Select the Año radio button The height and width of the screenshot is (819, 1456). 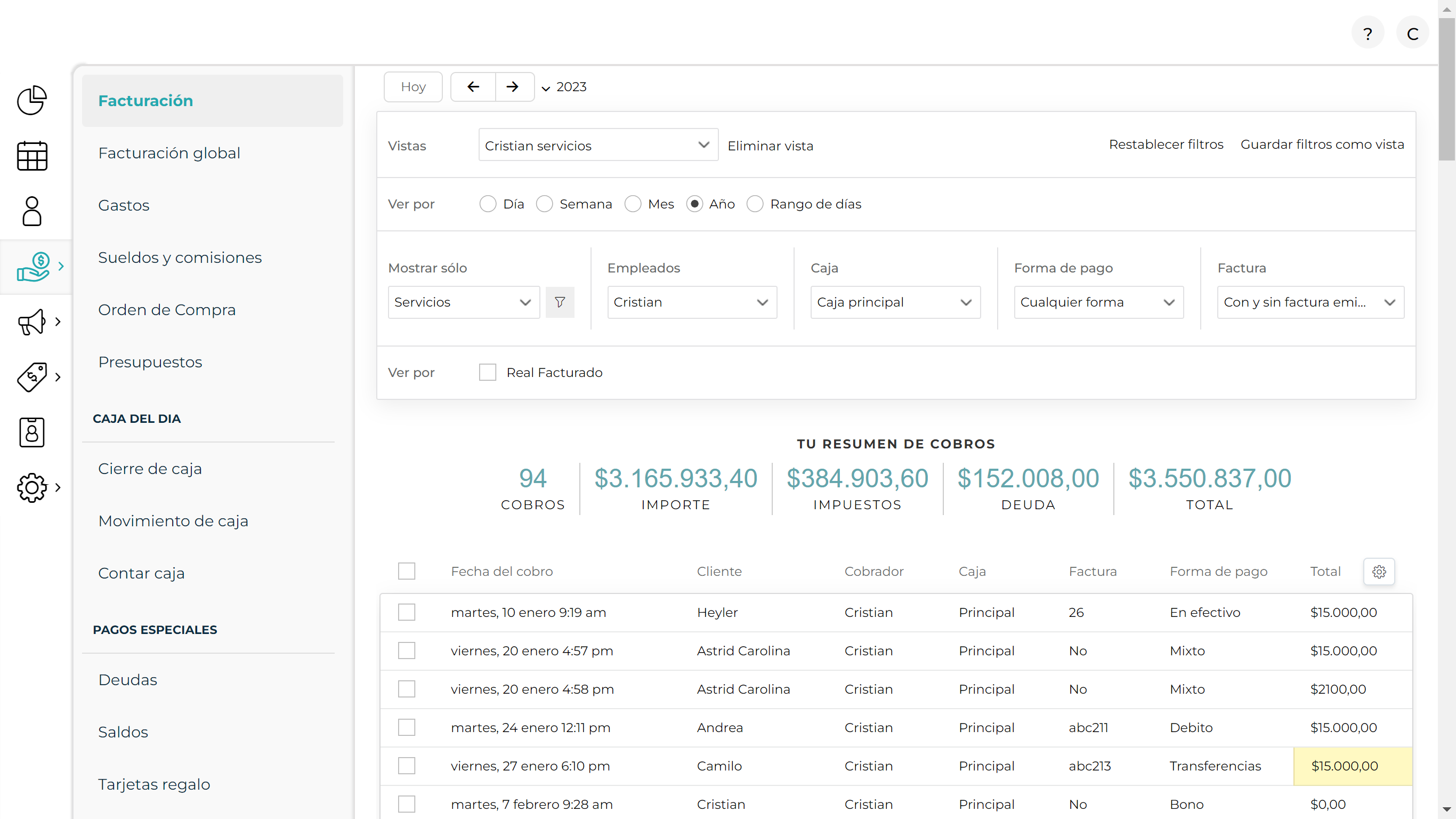(x=694, y=204)
